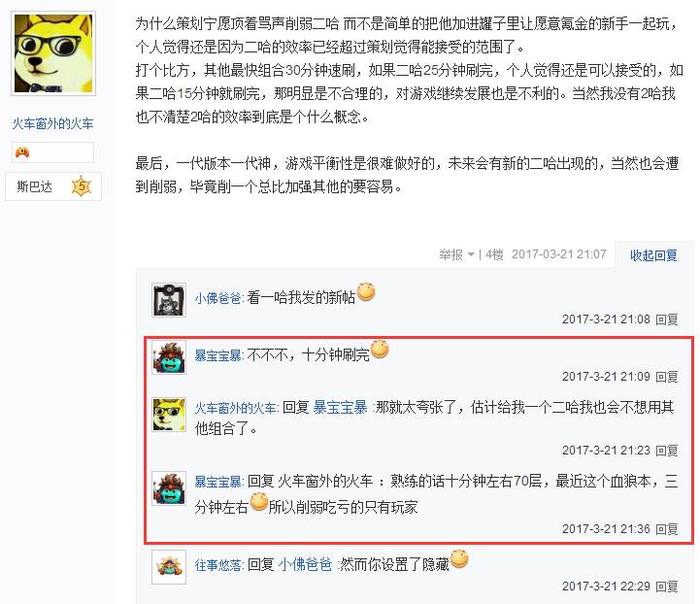Click the 斯巴达 level 5 star badge

tap(81, 186)
